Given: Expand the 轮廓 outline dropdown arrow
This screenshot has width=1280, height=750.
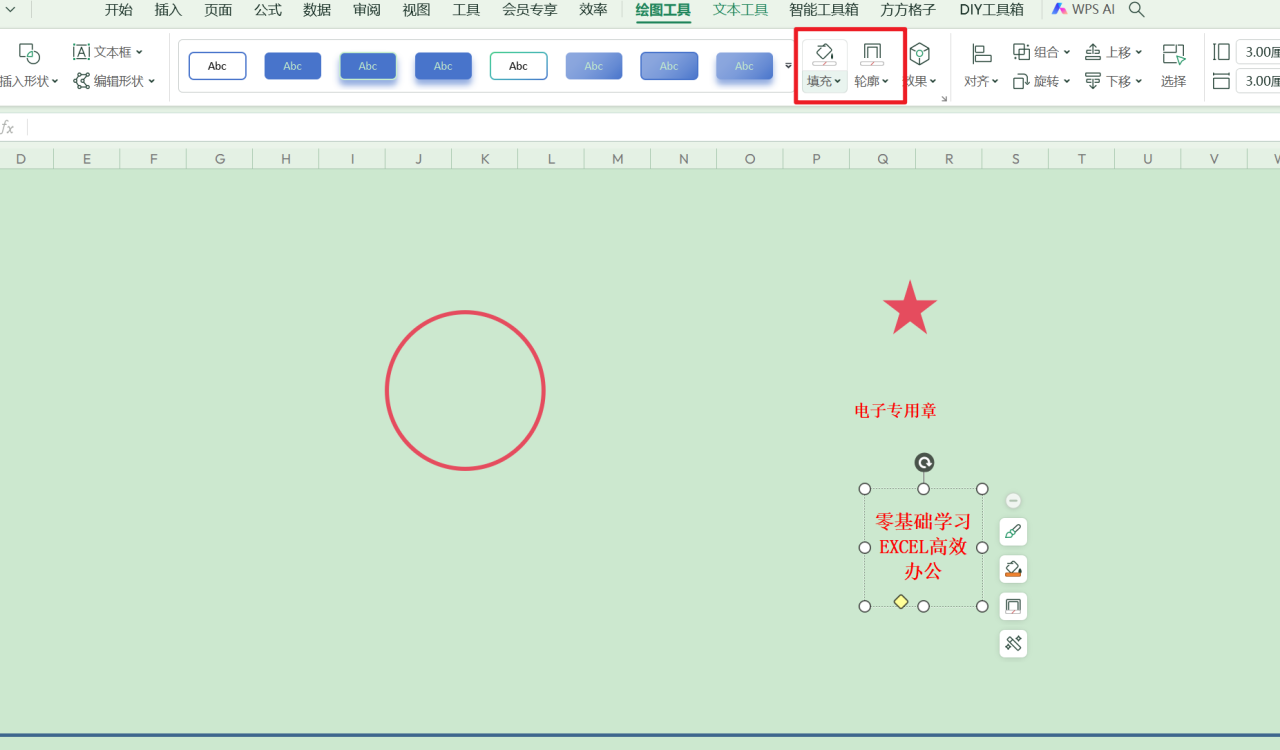Looking at the screenshot, I should click(x=886, y=82).
